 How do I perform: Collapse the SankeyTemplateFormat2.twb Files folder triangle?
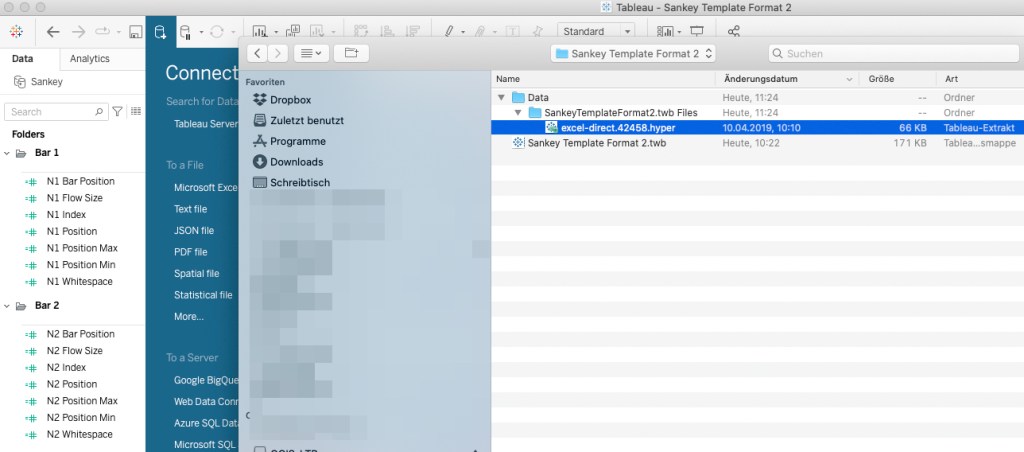click(518, 113)
